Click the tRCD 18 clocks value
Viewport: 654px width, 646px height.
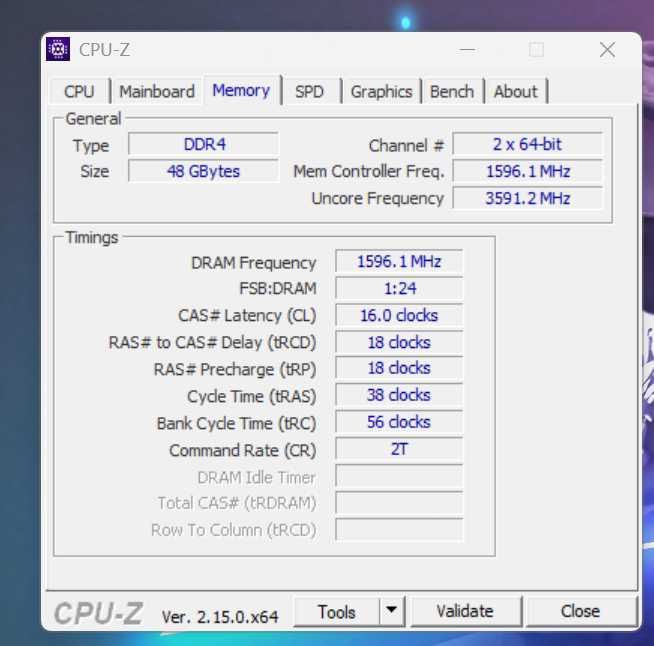[x=399, y=342]
